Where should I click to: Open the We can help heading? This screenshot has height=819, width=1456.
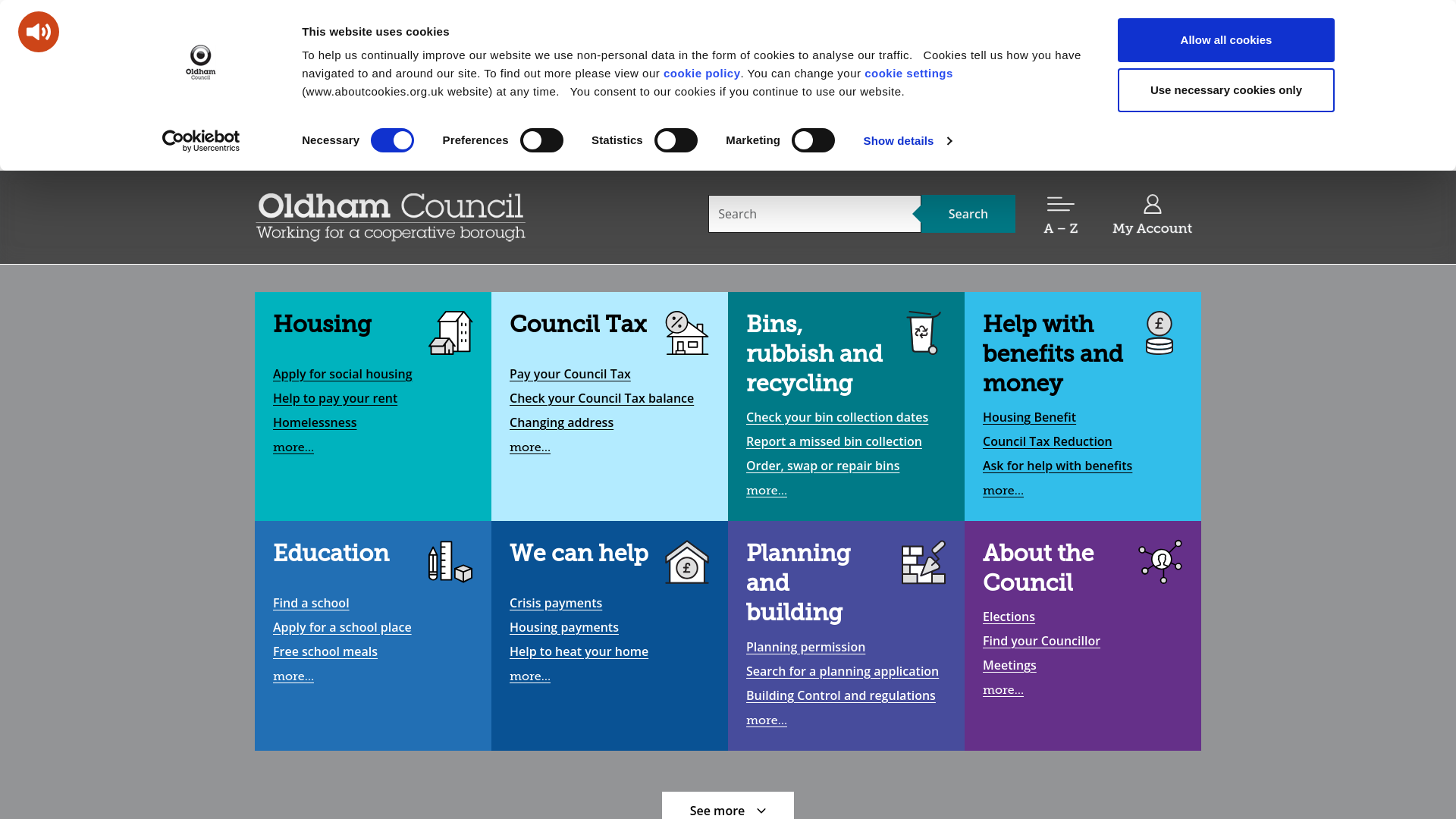[x=579, y=554]
